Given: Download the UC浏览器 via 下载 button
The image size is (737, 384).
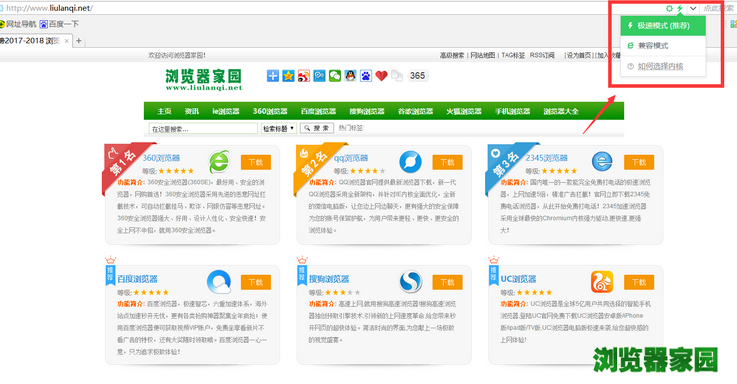Looking at the screenshot, I should tap(639, 282).
